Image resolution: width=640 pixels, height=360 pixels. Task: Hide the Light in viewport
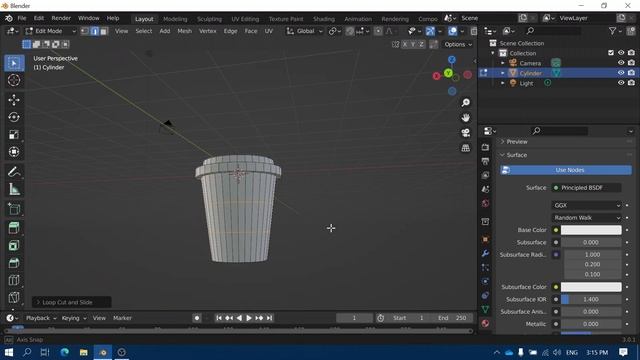point(621,82)
